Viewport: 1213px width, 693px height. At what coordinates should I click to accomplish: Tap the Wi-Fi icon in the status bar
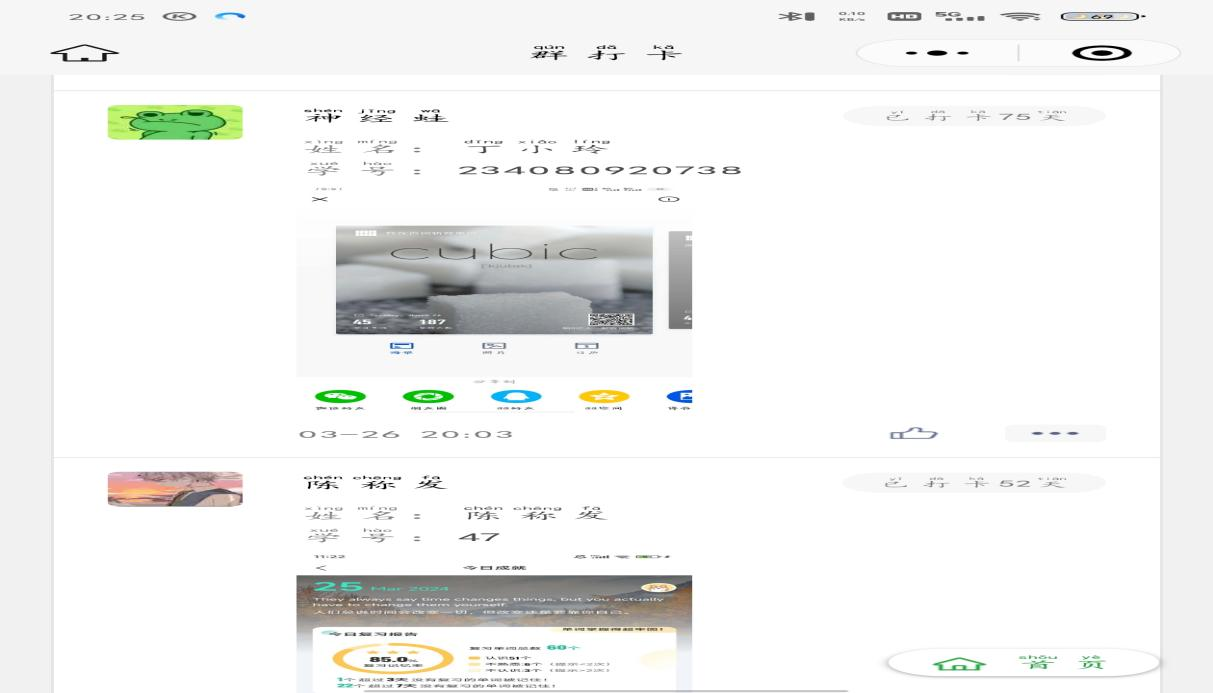1020,17
